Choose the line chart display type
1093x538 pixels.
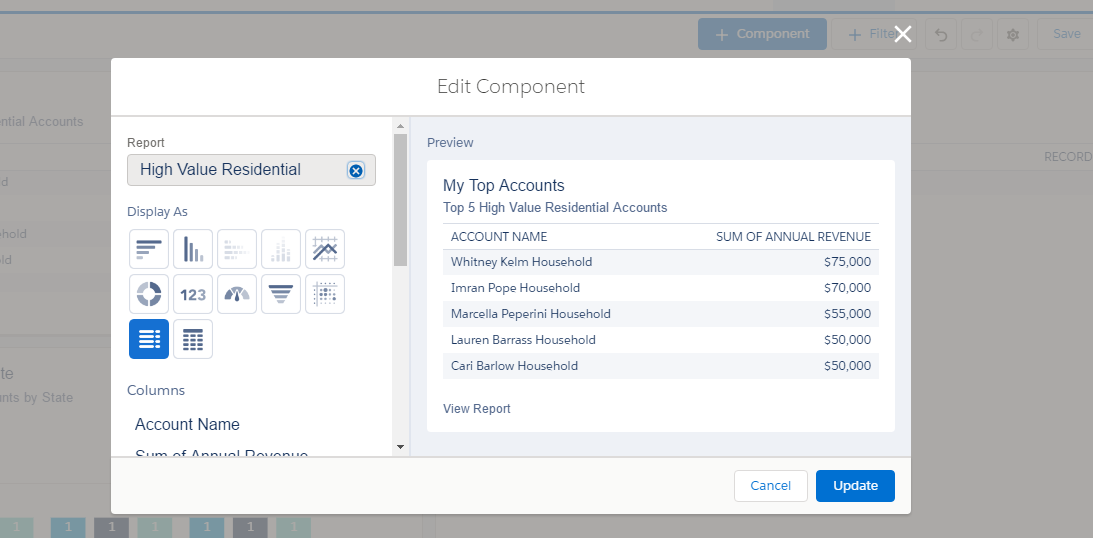pos(325,249)
